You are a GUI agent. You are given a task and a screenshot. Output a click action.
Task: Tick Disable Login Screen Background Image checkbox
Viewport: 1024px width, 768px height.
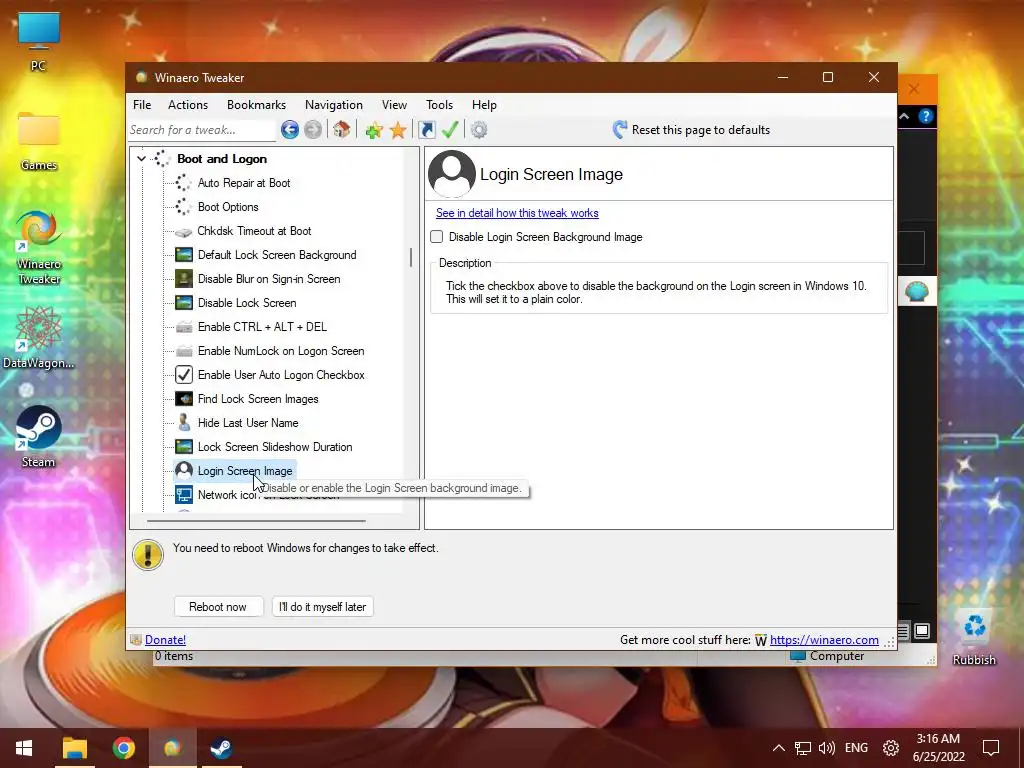(x=437, y=237)
